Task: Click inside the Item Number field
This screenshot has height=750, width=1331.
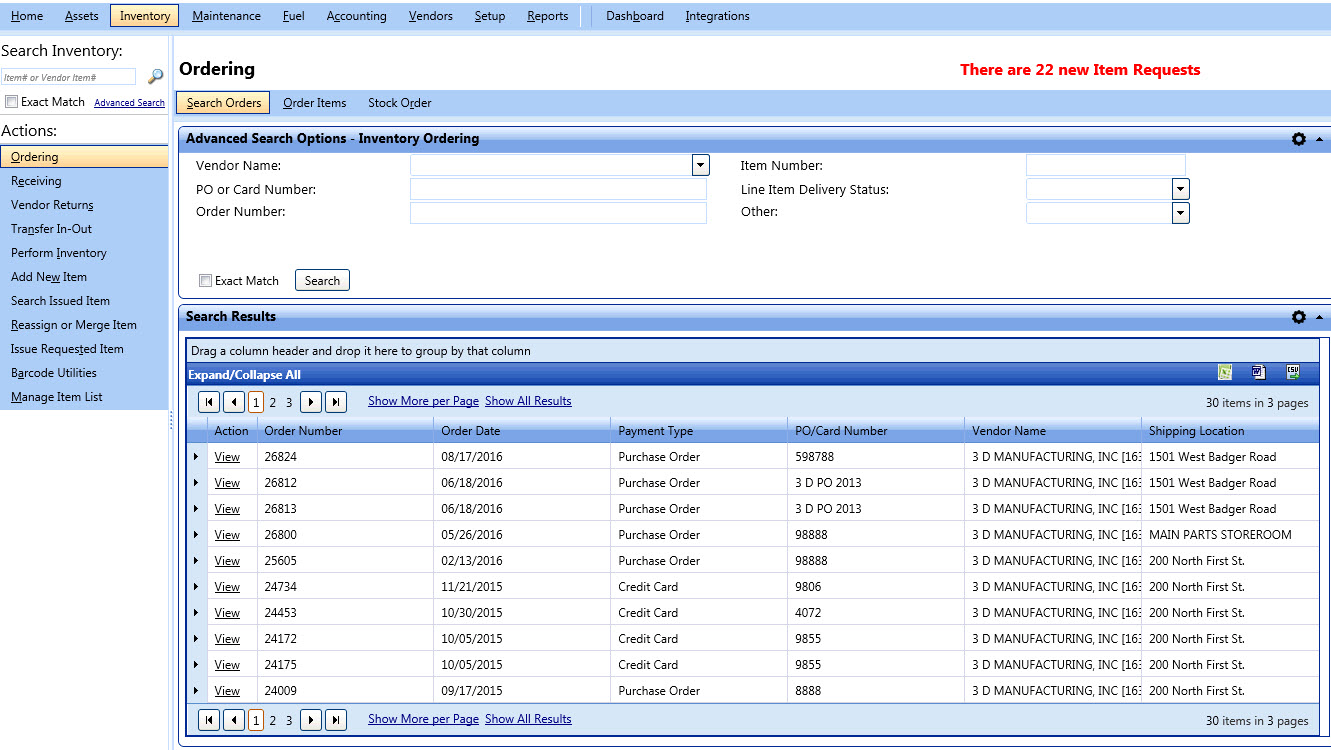Action: coord(1106,164)
